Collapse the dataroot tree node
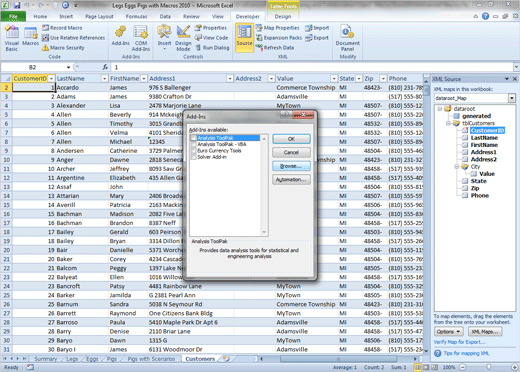 [439, 109]
